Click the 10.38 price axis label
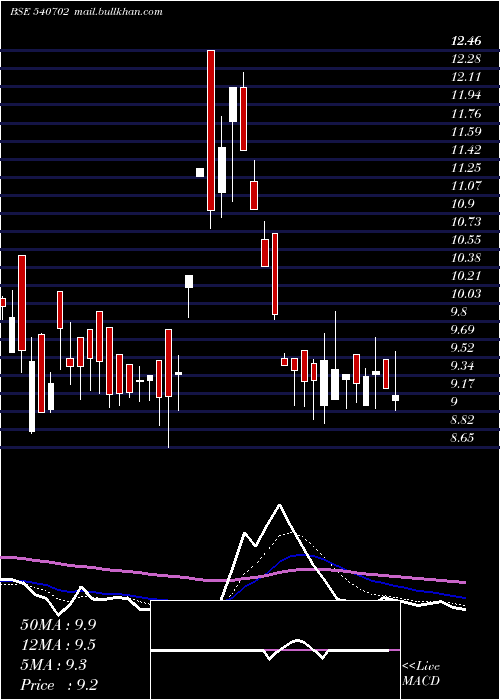Viewport: 500px width, 700px height. click(466, 258)
